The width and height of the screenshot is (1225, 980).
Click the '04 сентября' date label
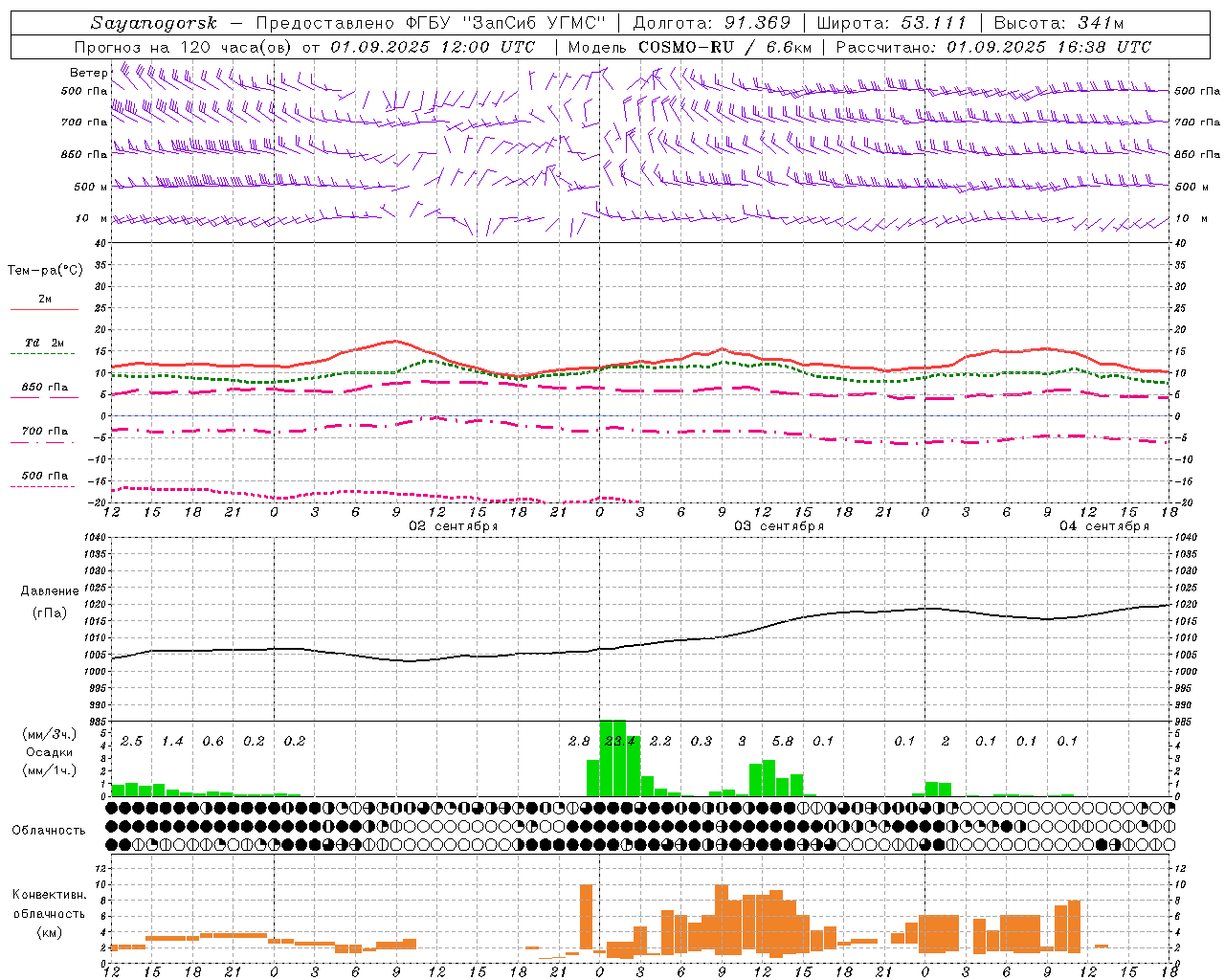pyautogui.click(x=1104, y=526)
